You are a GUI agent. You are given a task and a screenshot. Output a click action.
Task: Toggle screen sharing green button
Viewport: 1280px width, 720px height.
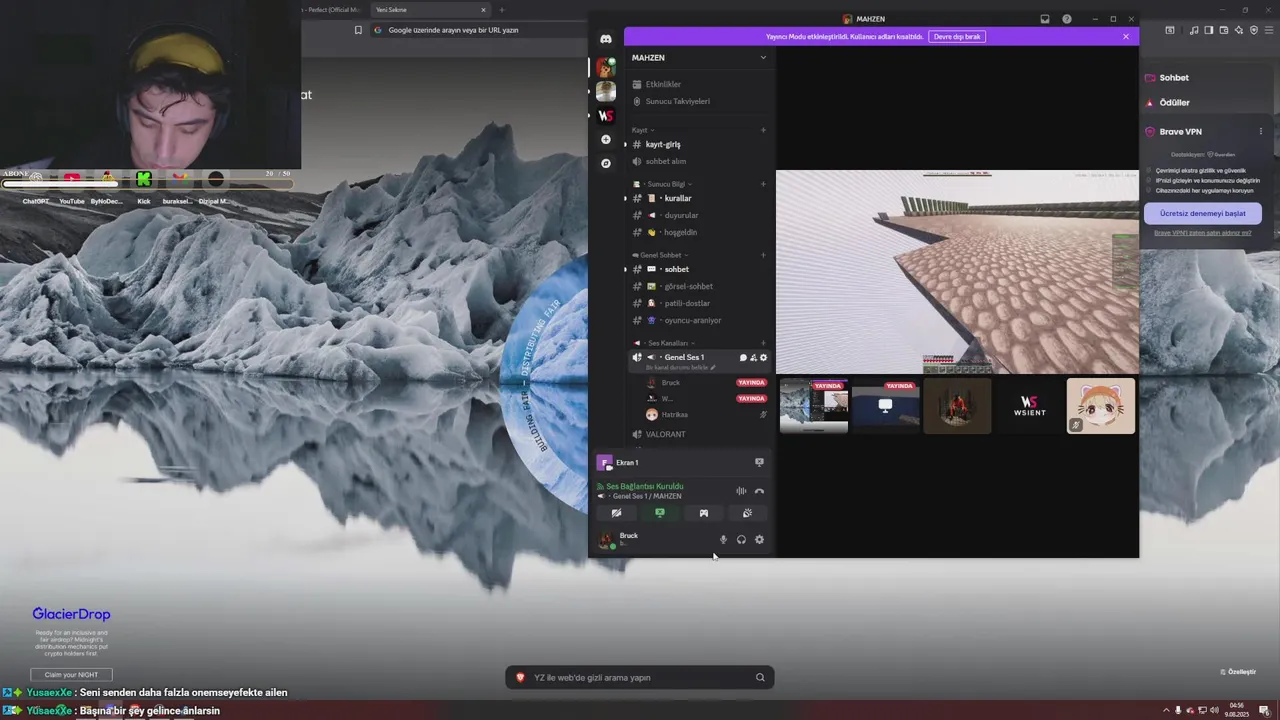[660, 513]
